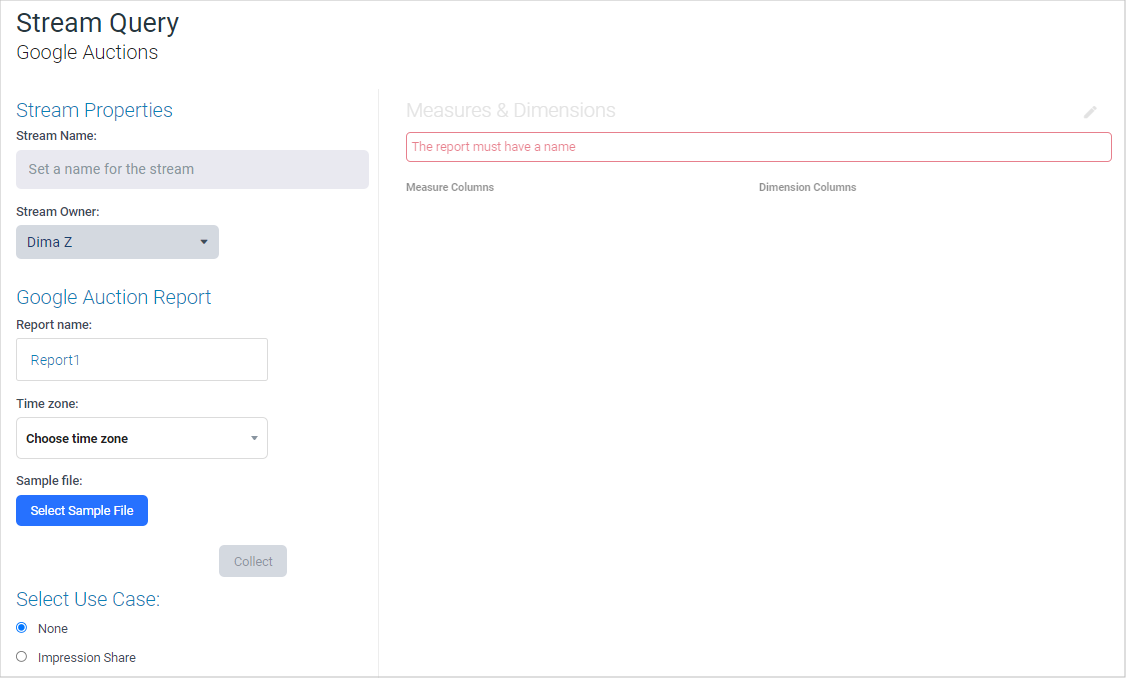The height and width of the screenshot is (678, 1126).
Task: Click the Dimension Columns header
Action: point(807,187)
